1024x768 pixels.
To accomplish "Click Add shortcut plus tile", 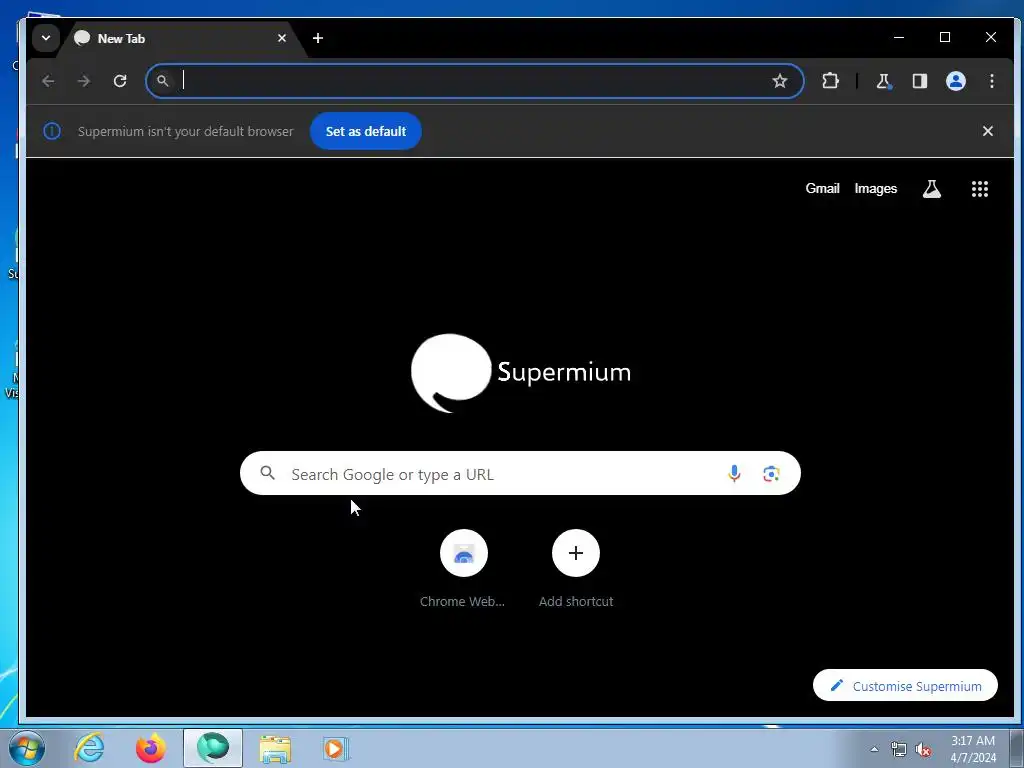I will [x=576, y=569].
